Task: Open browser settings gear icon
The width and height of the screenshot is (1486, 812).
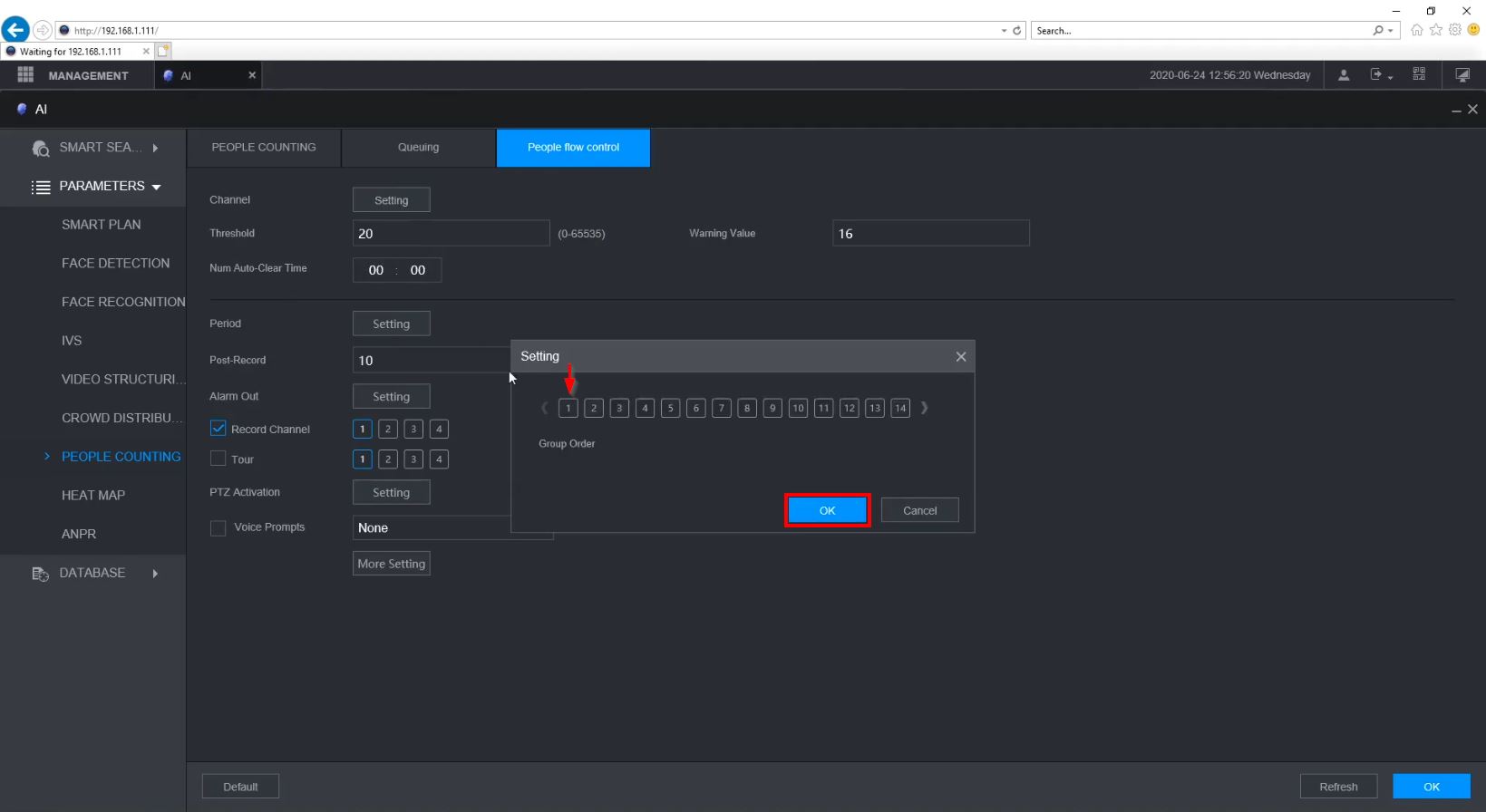Action: pyautogui.click(x=1454, y=30)
